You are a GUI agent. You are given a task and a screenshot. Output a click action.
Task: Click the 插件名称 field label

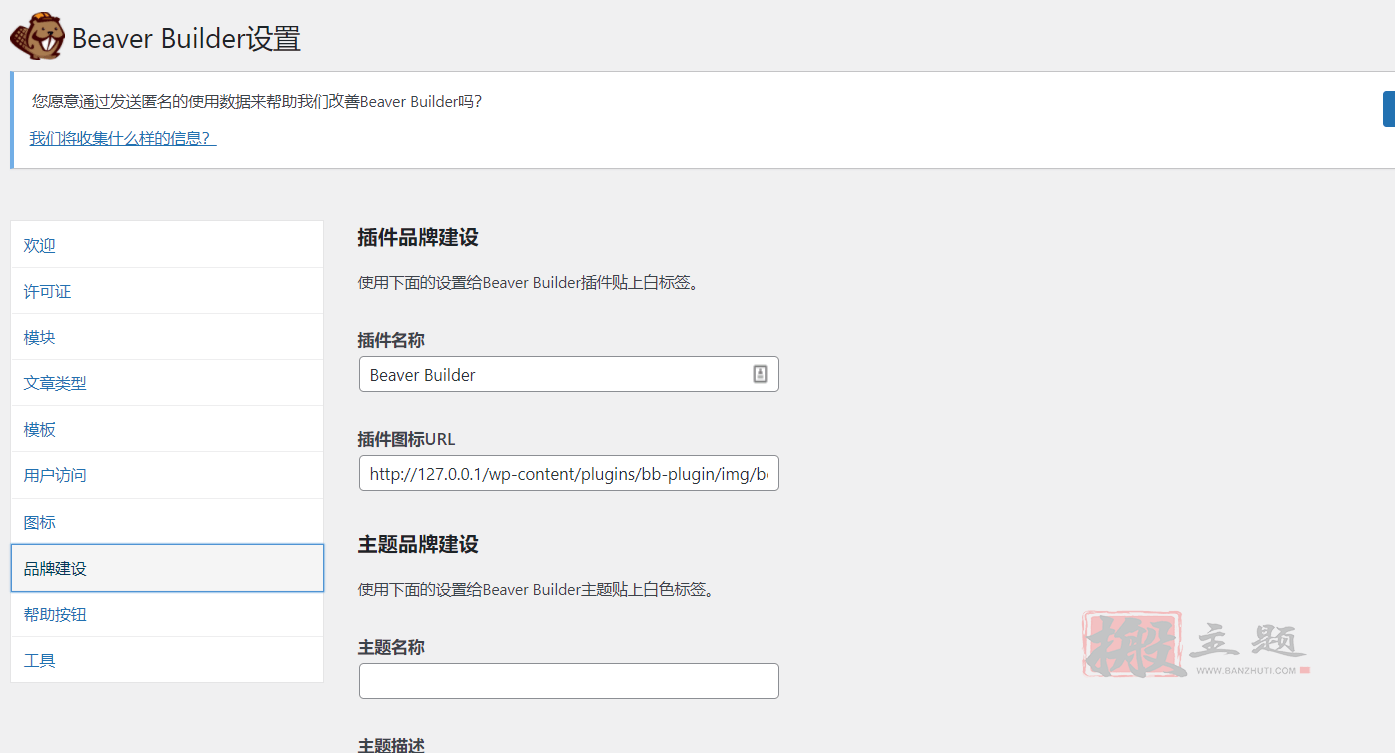391,340
